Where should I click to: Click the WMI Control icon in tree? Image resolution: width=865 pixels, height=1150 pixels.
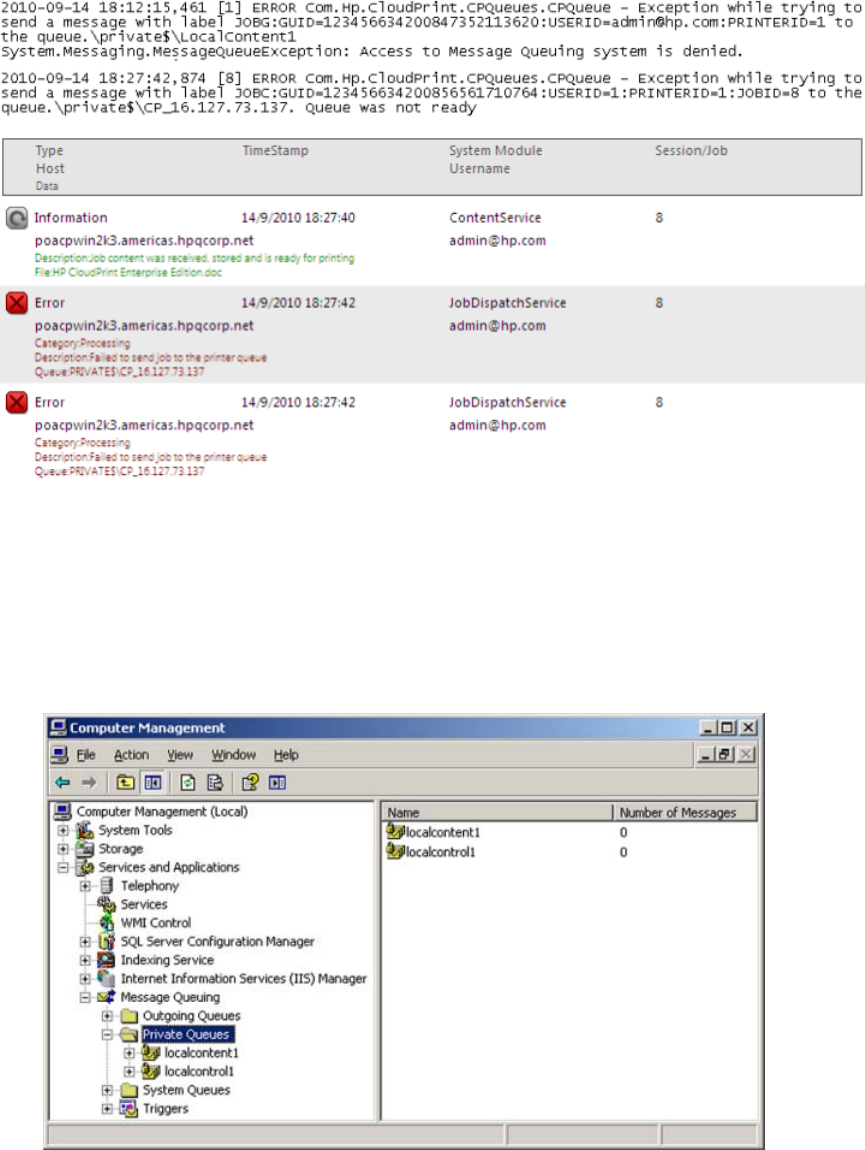(107, 923)
